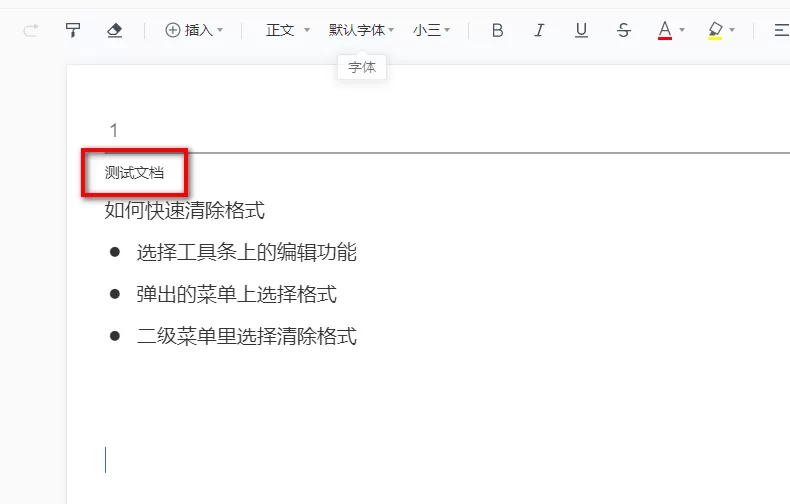Viewport: 790px width, 504px height.
Task: Open the 插入 insert menu
Action: coord(194,30)
